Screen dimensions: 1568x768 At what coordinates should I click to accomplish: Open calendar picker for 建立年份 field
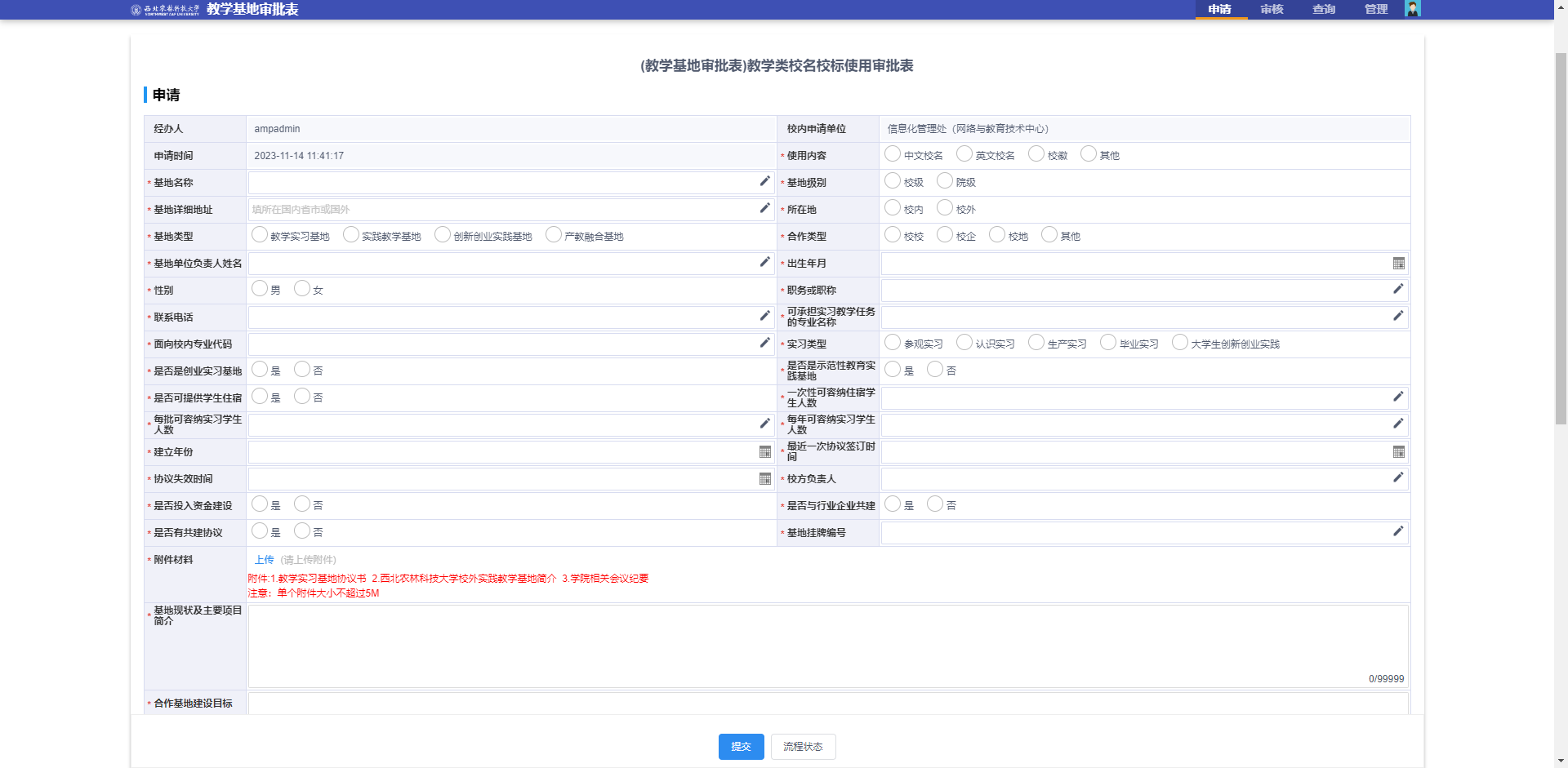tap(764, 452)
